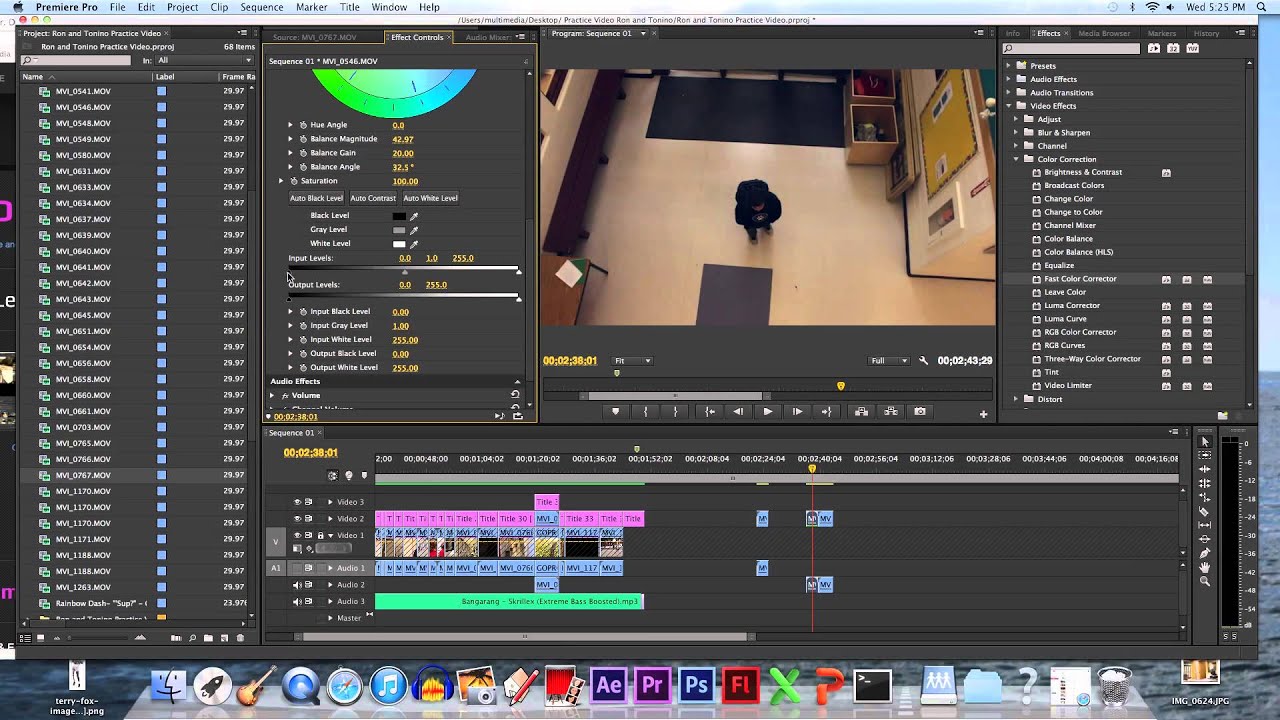
Task: Click the Add Marker button in Program monitor
Action: pyautogui.click(x=615, y=411)
